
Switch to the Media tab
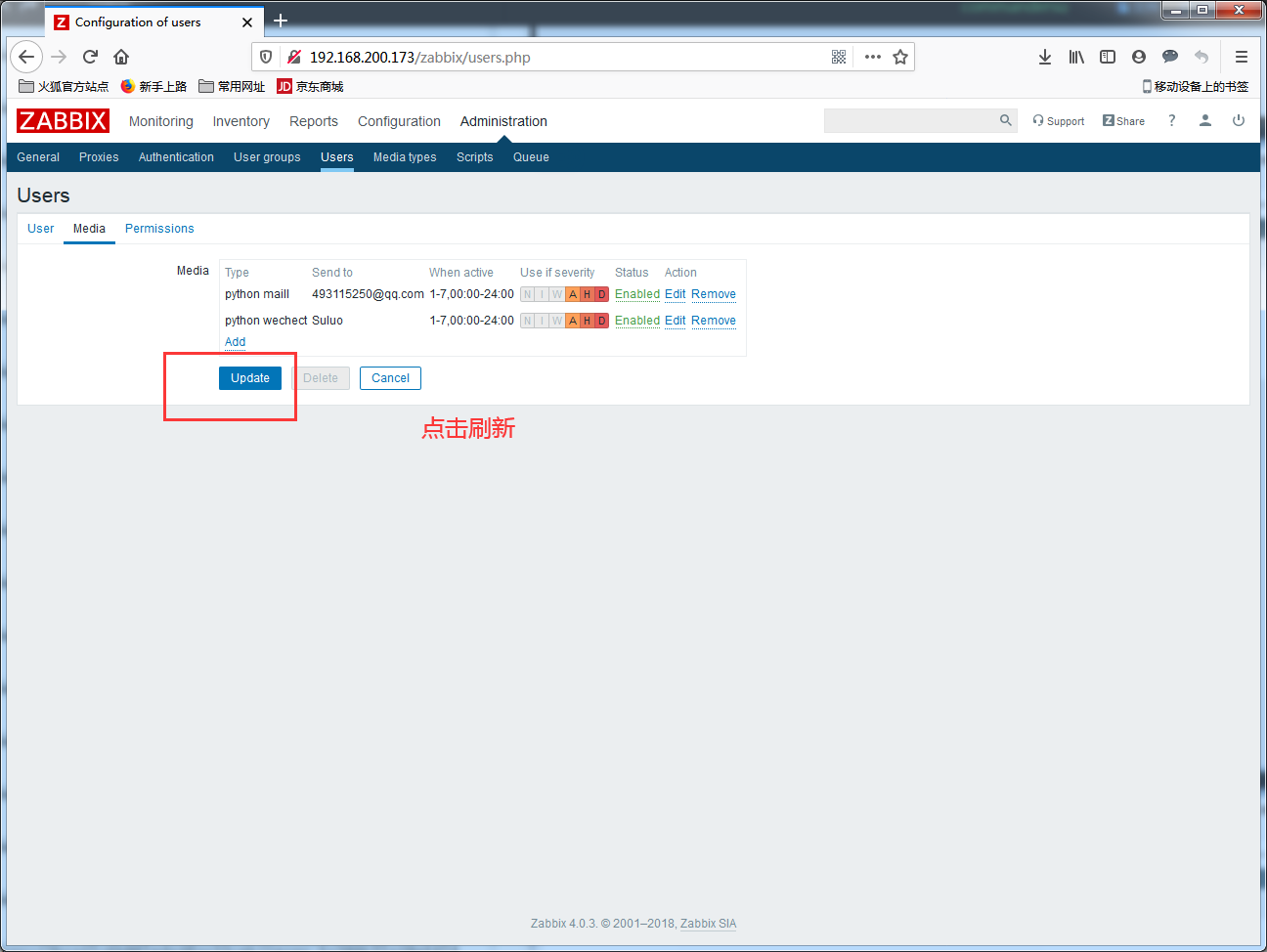(x=89, y=229)
